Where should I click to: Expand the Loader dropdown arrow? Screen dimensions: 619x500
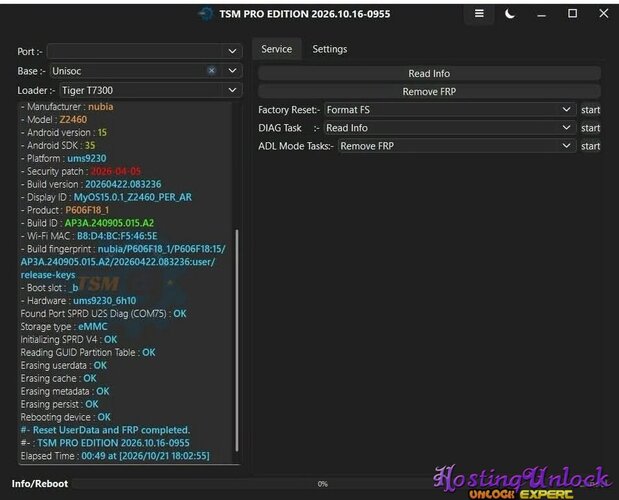coord(233,90)
